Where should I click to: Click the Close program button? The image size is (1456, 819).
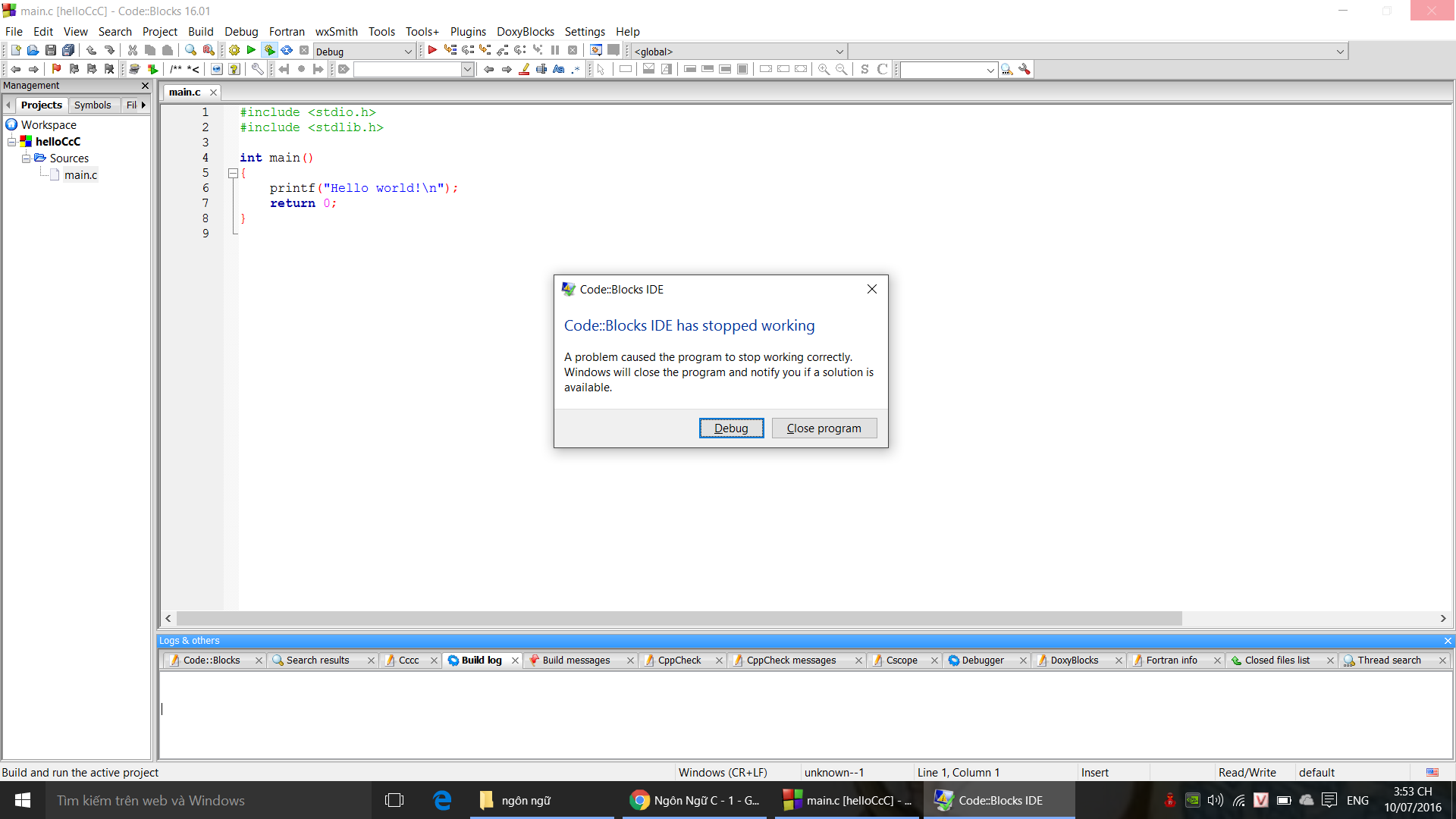coord(824,428)
